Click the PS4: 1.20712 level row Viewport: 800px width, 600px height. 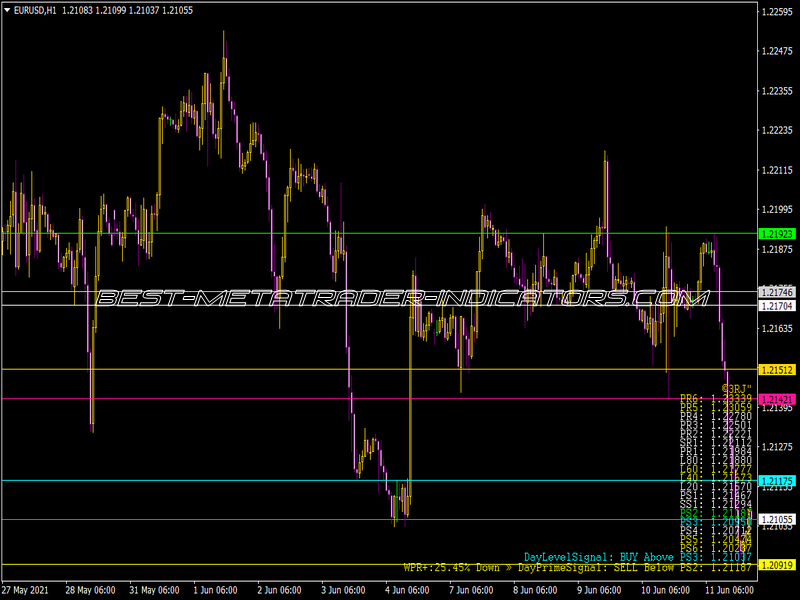(x=716, y=531)
